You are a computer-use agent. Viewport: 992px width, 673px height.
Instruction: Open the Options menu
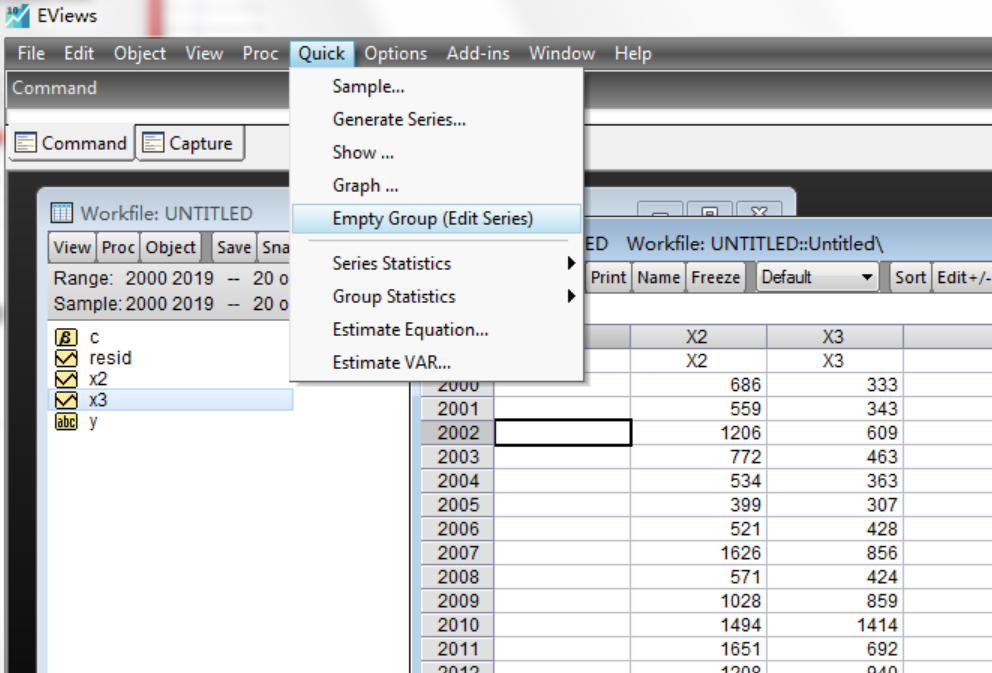point(395,54)
